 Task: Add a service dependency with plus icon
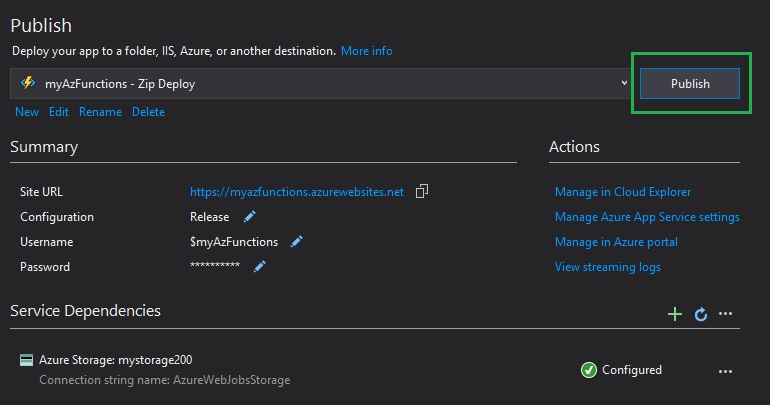tap(675, 314)
